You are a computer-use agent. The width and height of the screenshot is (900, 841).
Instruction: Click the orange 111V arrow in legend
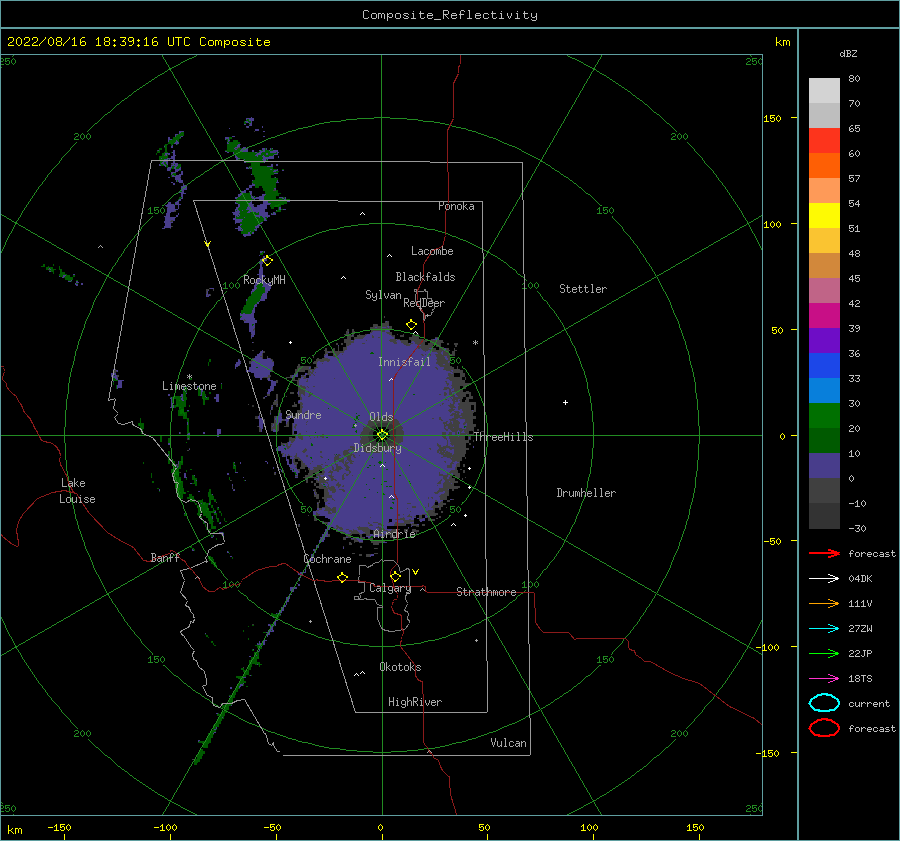(824, 603)
